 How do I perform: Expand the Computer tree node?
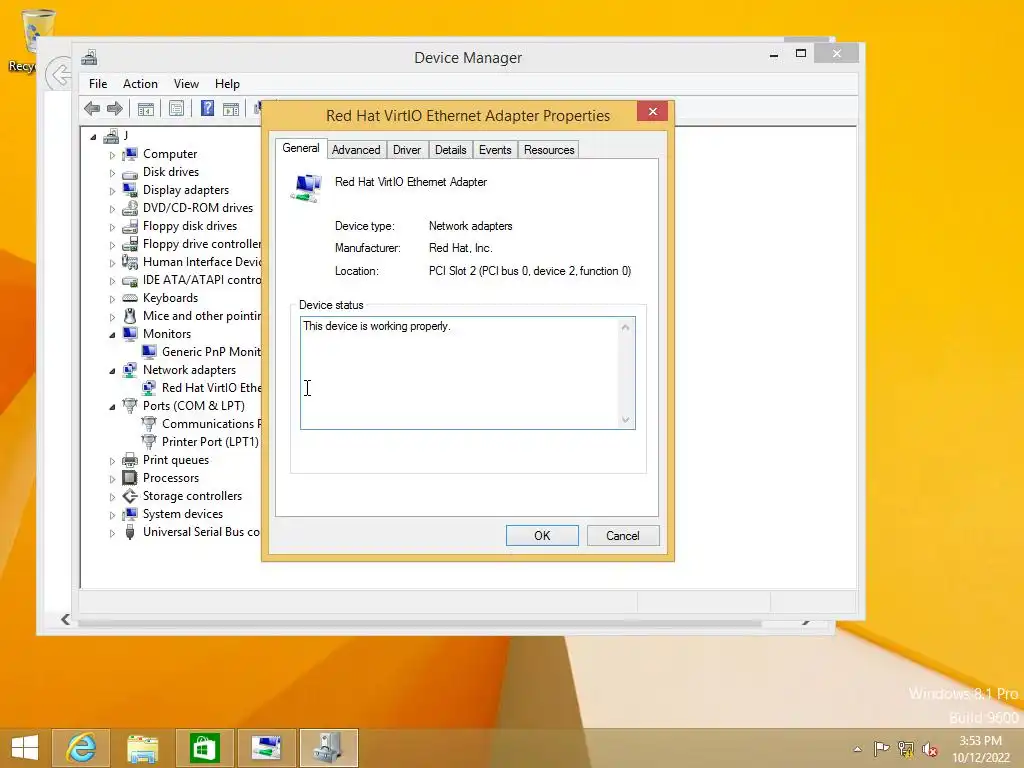(x=112, y=155)
